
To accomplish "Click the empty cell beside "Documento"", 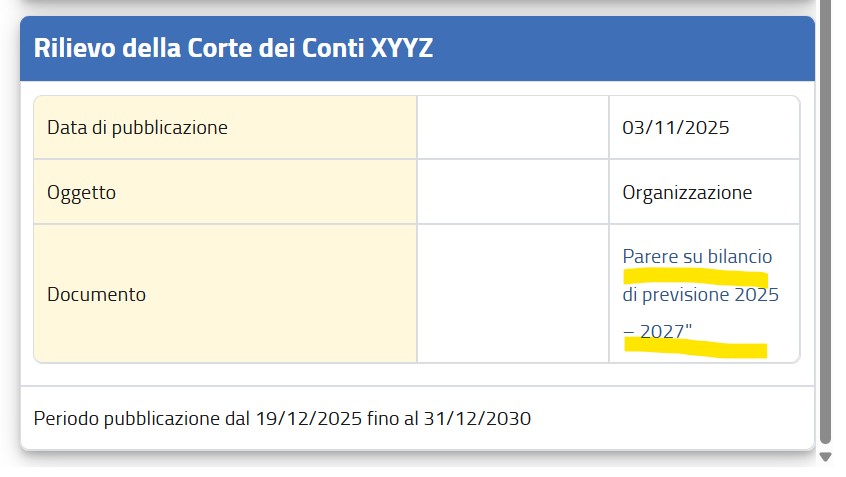I will click(x=512, y=294).
